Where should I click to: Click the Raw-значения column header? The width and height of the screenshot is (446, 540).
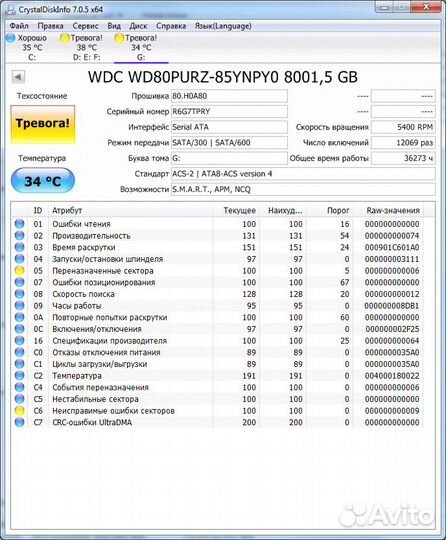pos(393,210)
